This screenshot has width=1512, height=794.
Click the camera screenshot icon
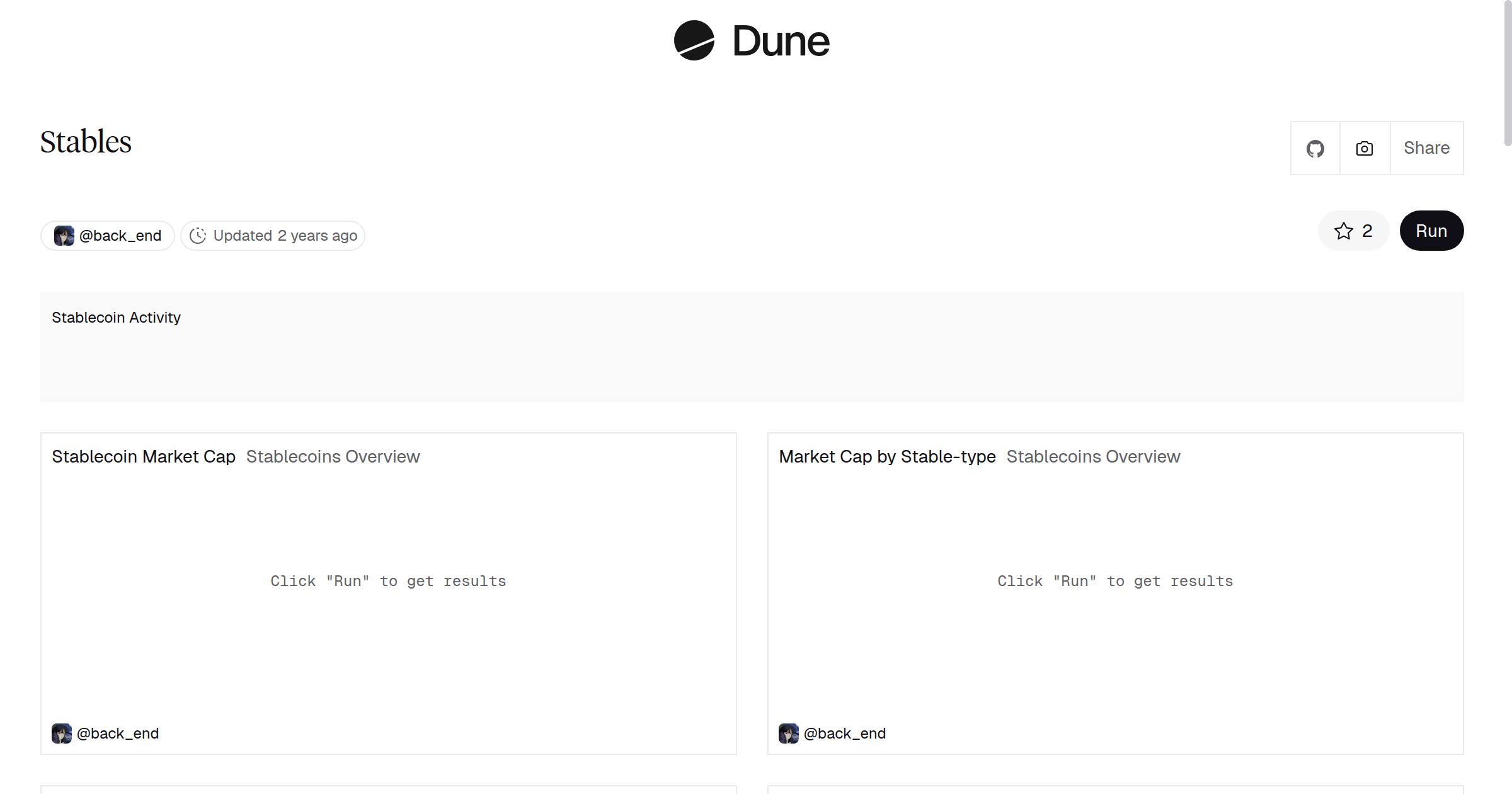[x=1364, y=149]
